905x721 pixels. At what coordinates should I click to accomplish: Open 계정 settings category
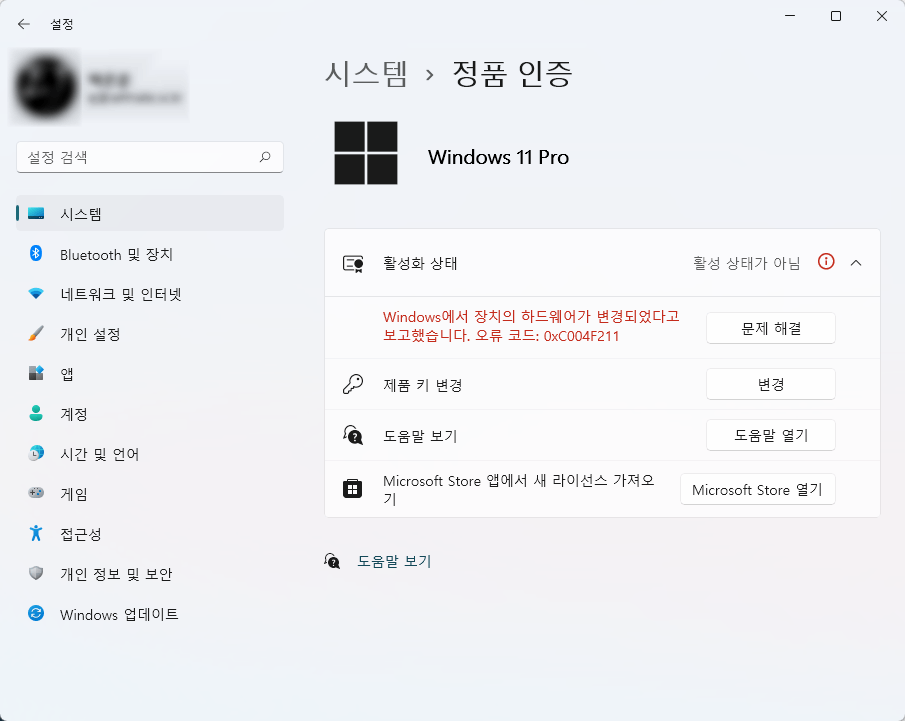(x=150, y=413)
